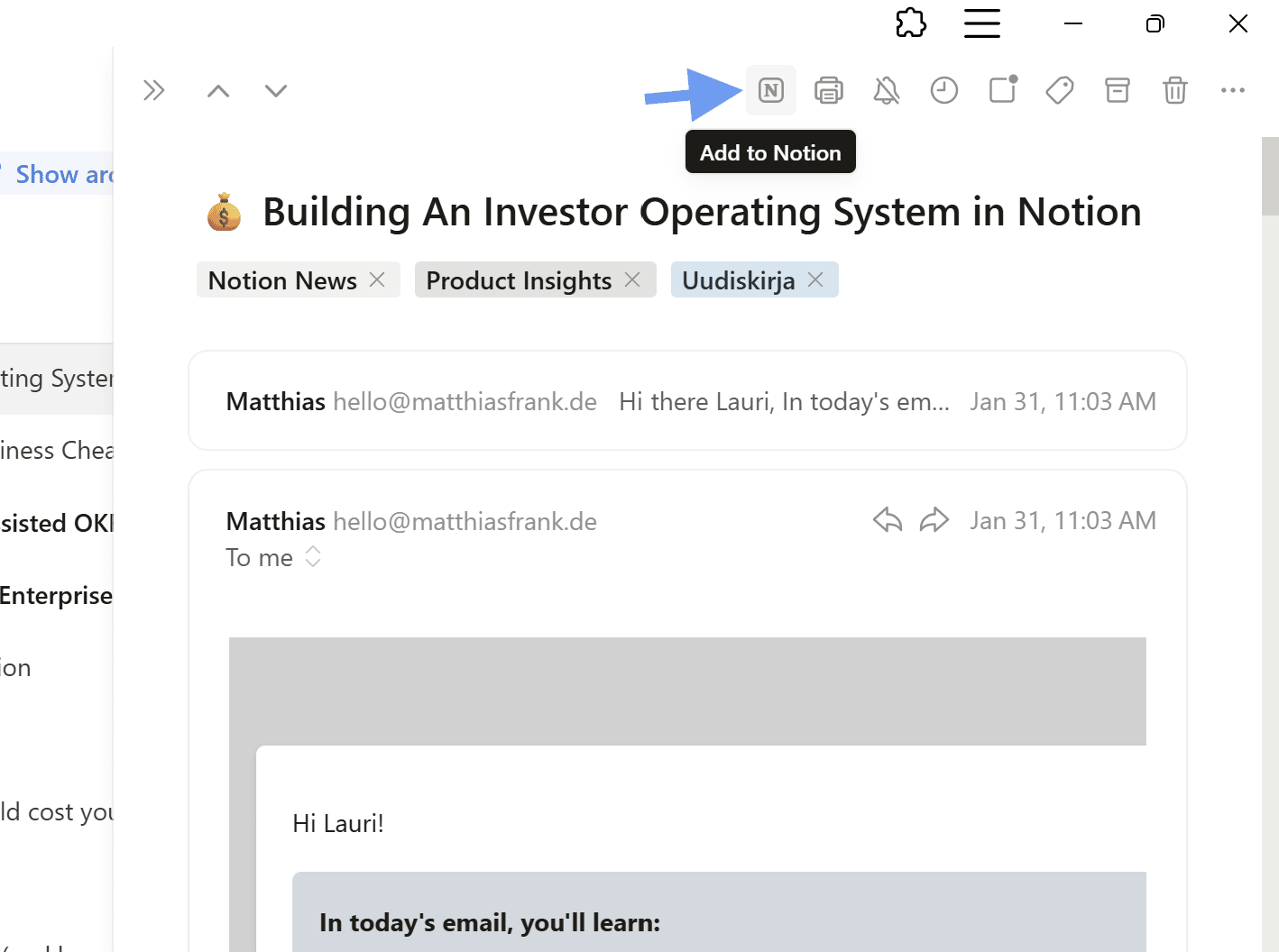Expand the To me recipient details

coord(313,557)
